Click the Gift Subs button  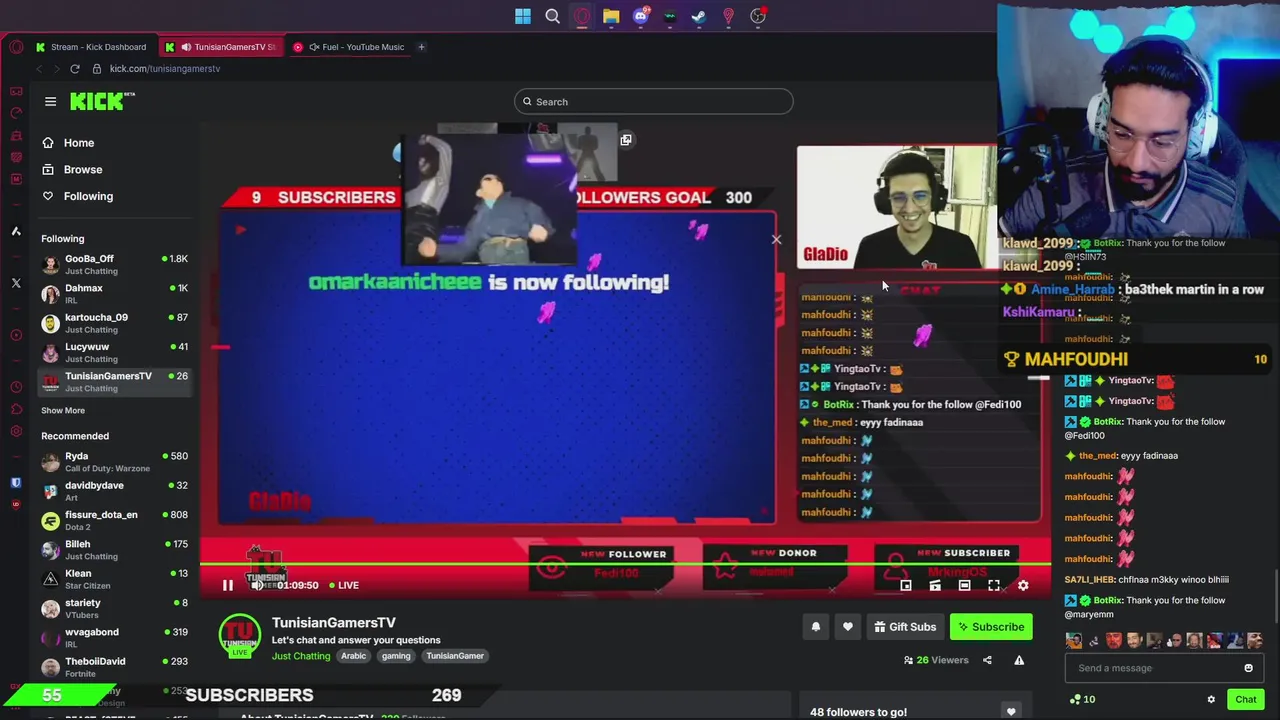[905, 627]
